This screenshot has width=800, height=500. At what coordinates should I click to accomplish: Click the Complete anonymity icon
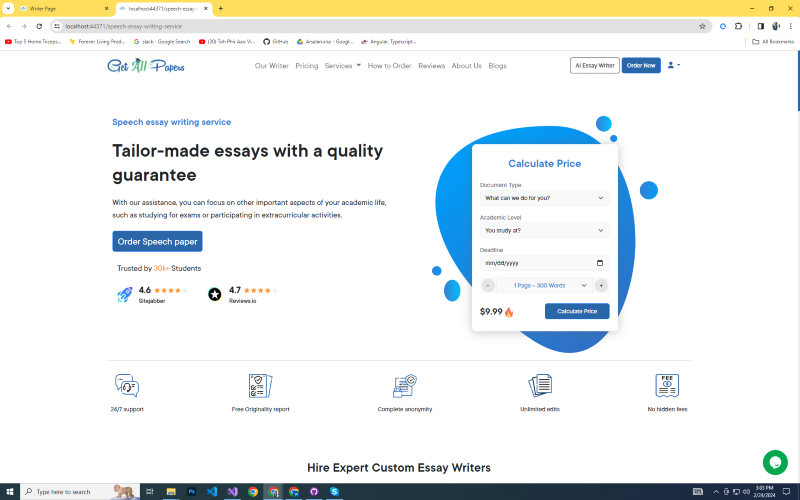[x=405, y=386]
